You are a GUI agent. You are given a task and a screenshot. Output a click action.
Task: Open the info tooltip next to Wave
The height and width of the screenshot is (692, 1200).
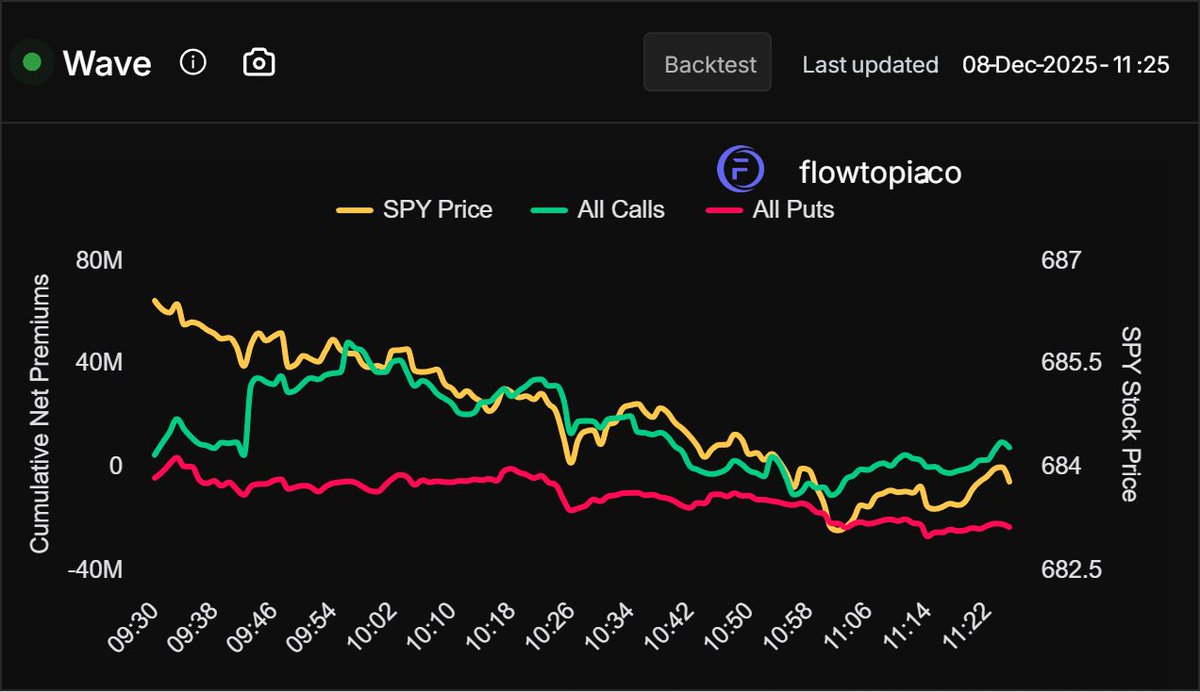point(192,62)
